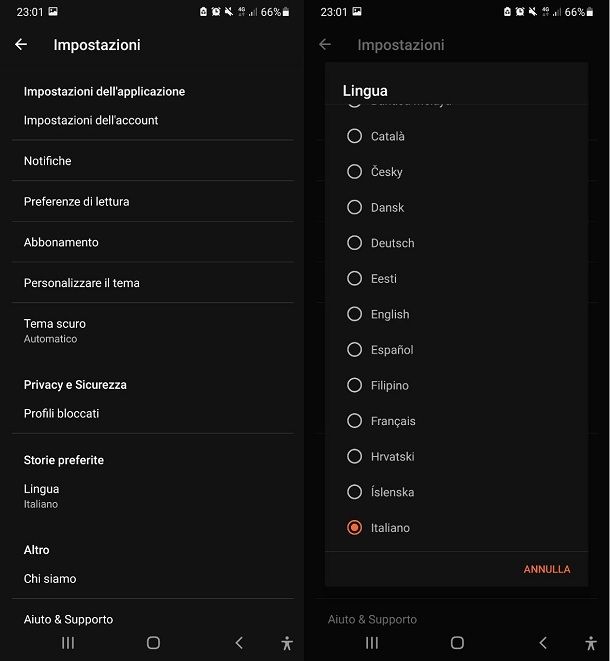This screenshot has height=661, width=610.
Task: Select the English radio button
Action: click(x=355, y=314)
